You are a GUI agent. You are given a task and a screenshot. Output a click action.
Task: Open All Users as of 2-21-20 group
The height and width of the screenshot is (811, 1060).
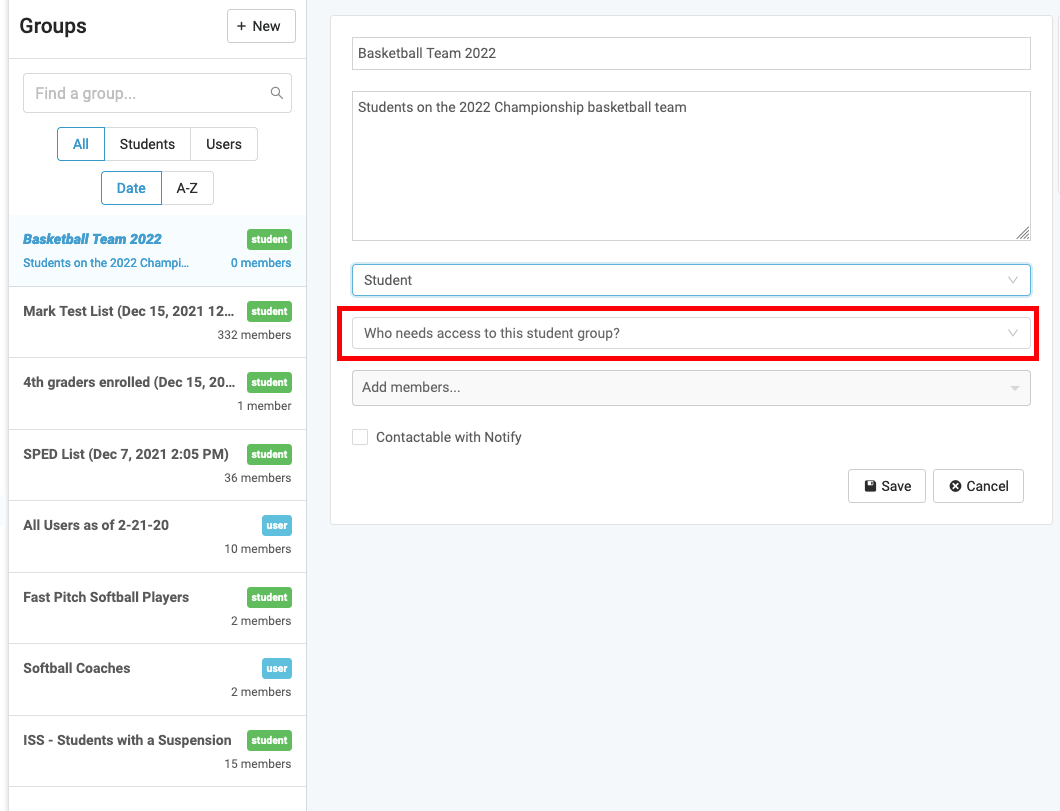(x=158, y=537)
